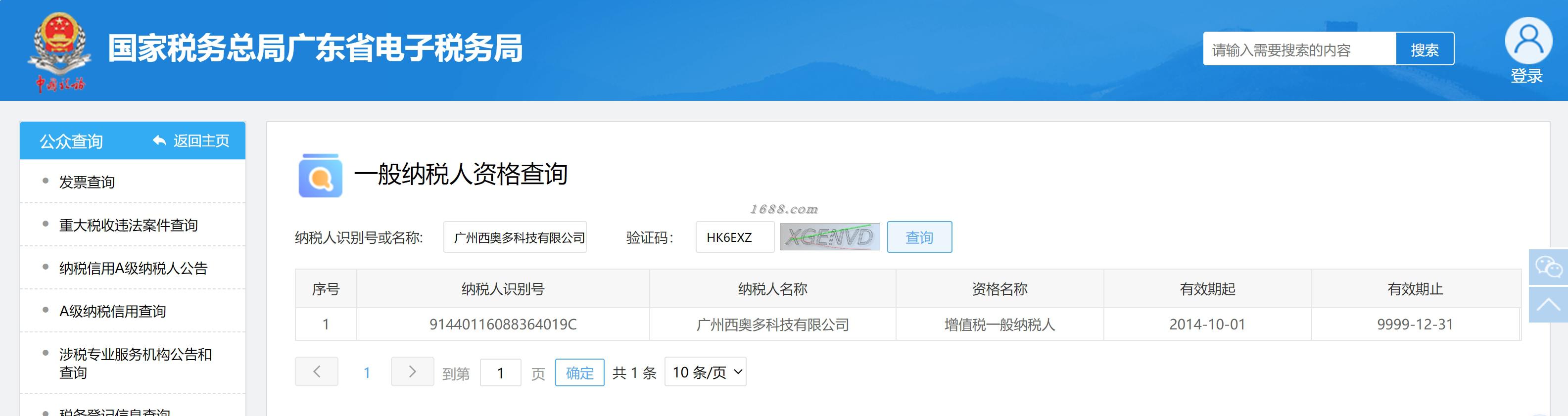Click the 有效期起 column header
The image size is (1568, 416).
(x=1208, y=289)
